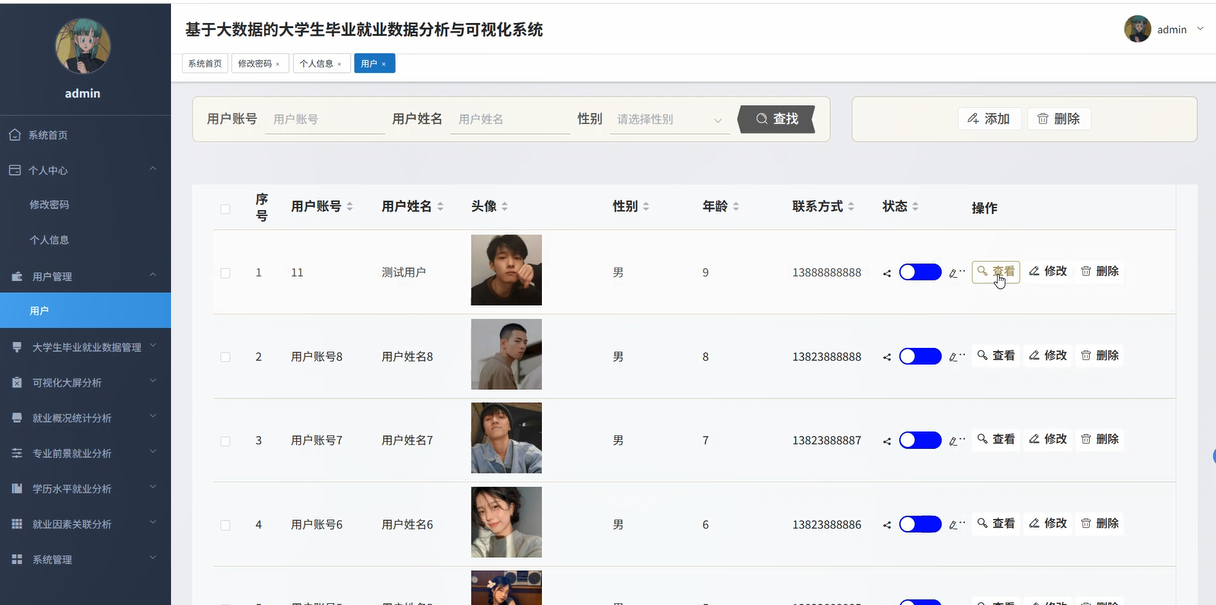Expand 系统管理 using its chevron

pos(153,558)
